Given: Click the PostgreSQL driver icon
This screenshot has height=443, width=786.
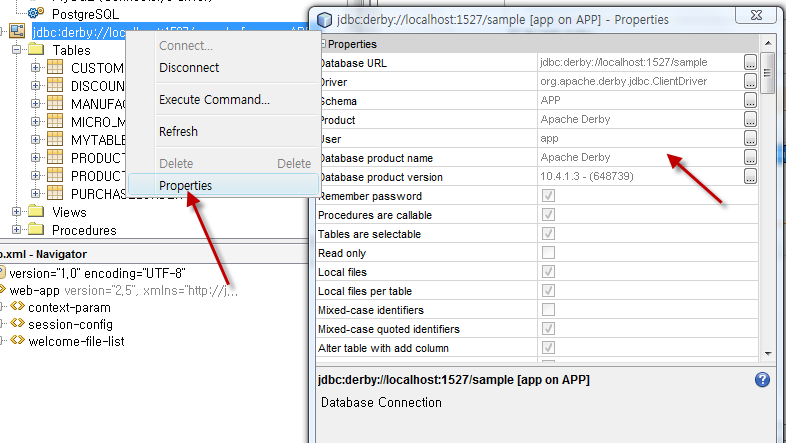Looking at the screenshot, I should coord(36,12).
